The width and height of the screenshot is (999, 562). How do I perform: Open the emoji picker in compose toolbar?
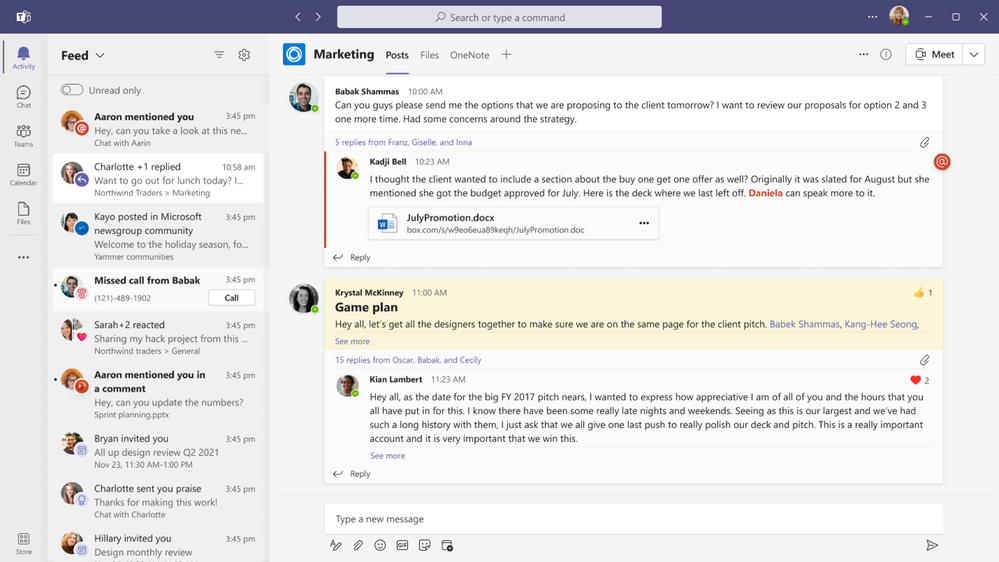tap(380, 545)
